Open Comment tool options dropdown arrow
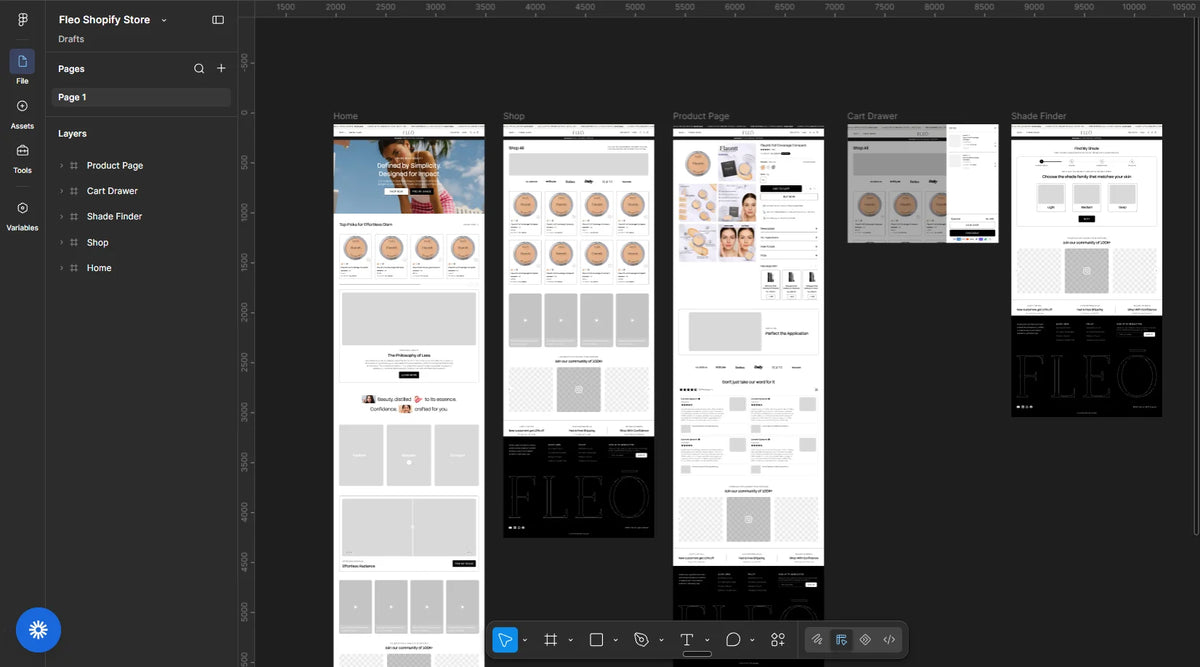Viewport: 1200px width, 667px height. click(x=752, y=641)
